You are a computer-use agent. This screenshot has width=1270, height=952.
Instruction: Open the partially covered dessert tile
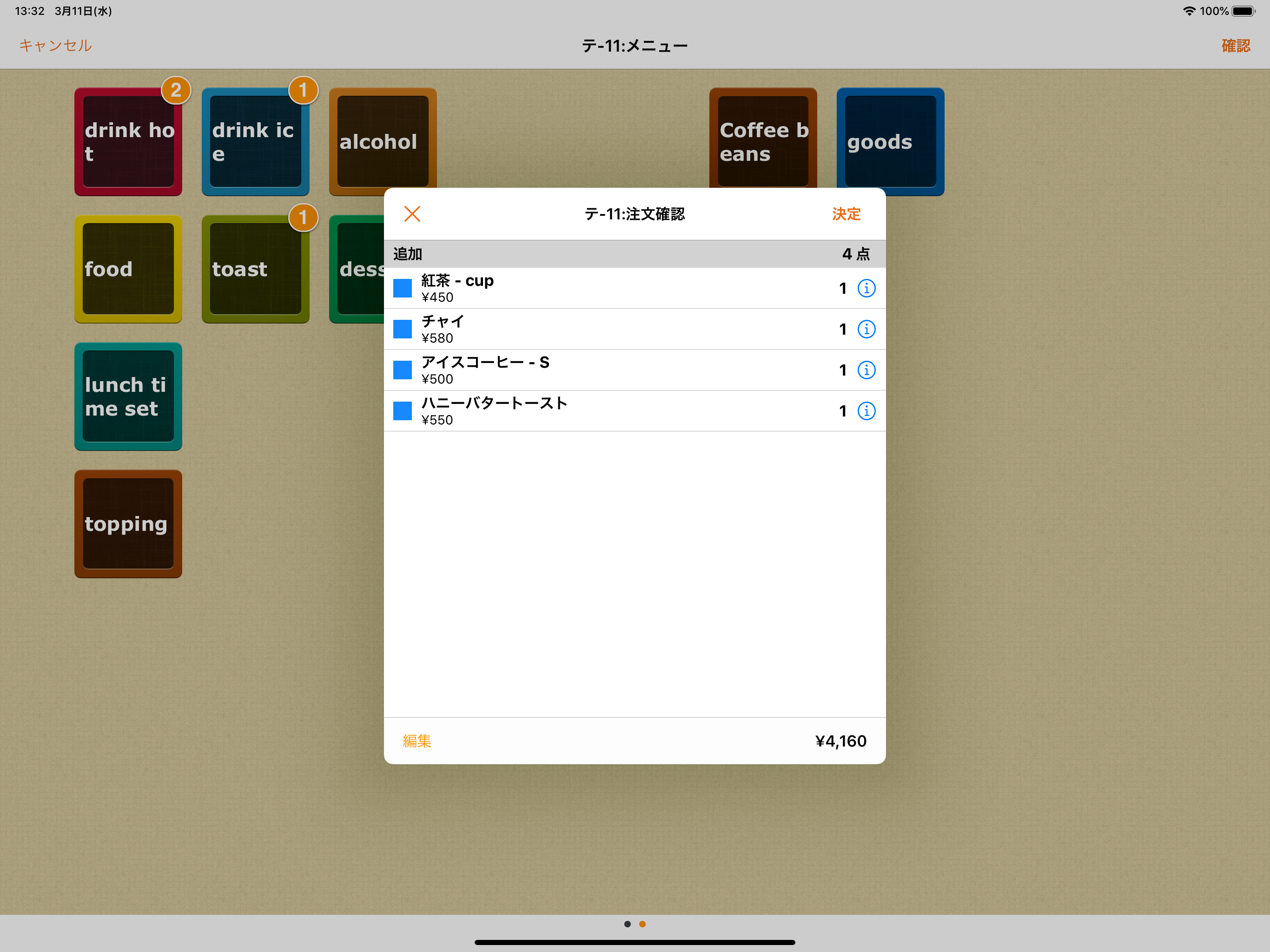357,269
